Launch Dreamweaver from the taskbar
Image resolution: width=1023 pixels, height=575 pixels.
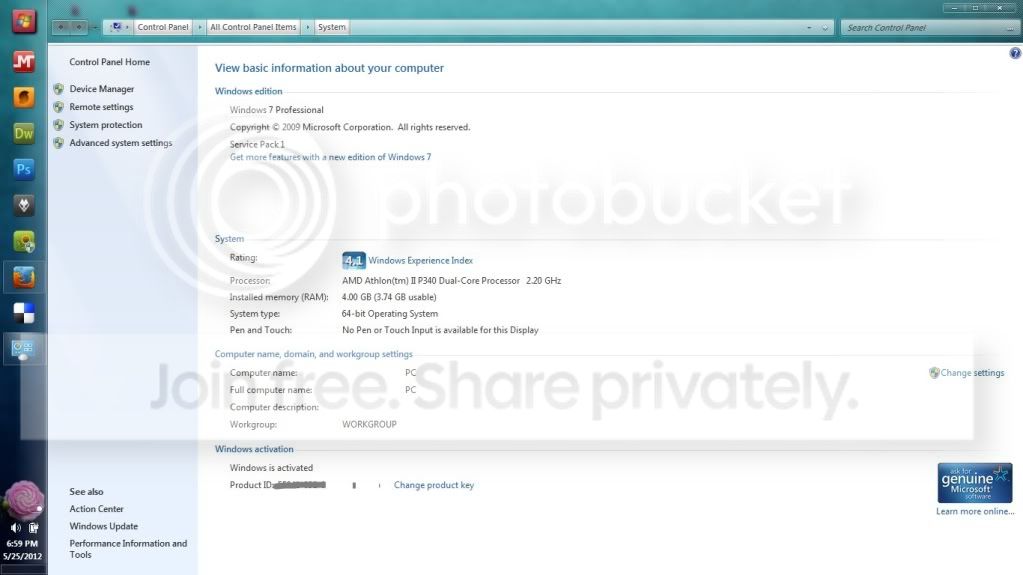(23, 133)
